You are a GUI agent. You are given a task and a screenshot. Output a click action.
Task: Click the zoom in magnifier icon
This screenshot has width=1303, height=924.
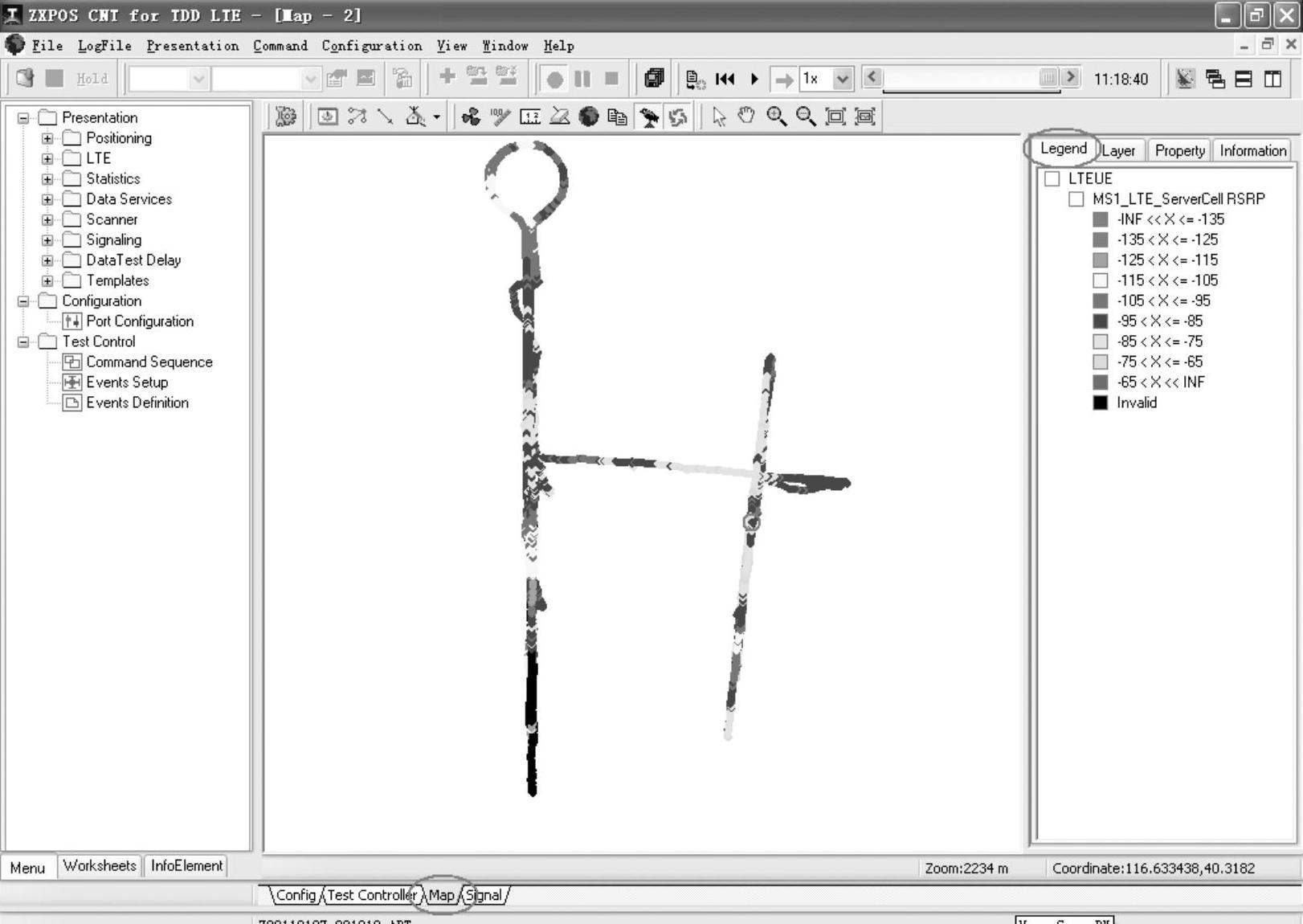tap(776, 117)
